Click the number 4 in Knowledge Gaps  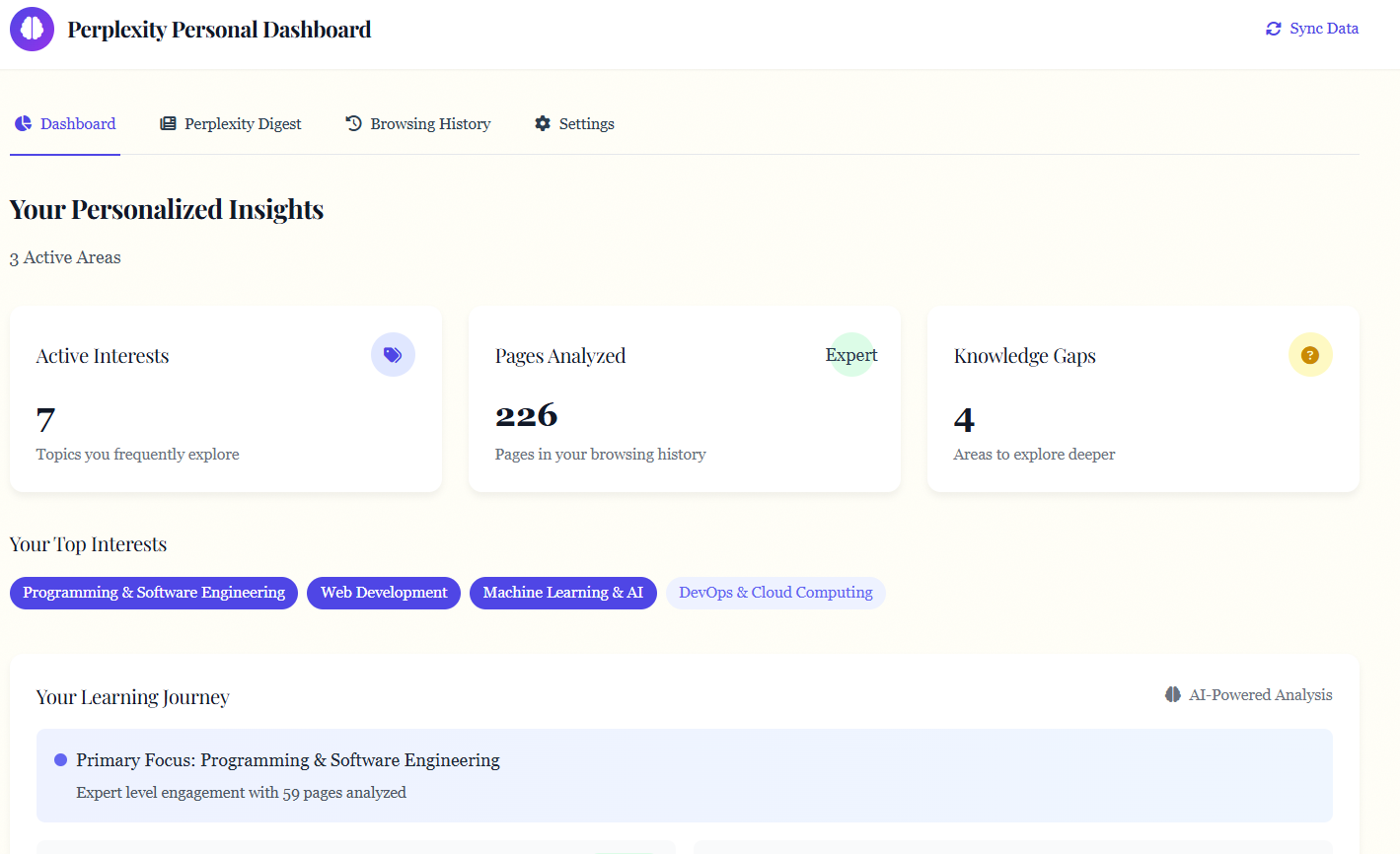(x=964, y=421)
